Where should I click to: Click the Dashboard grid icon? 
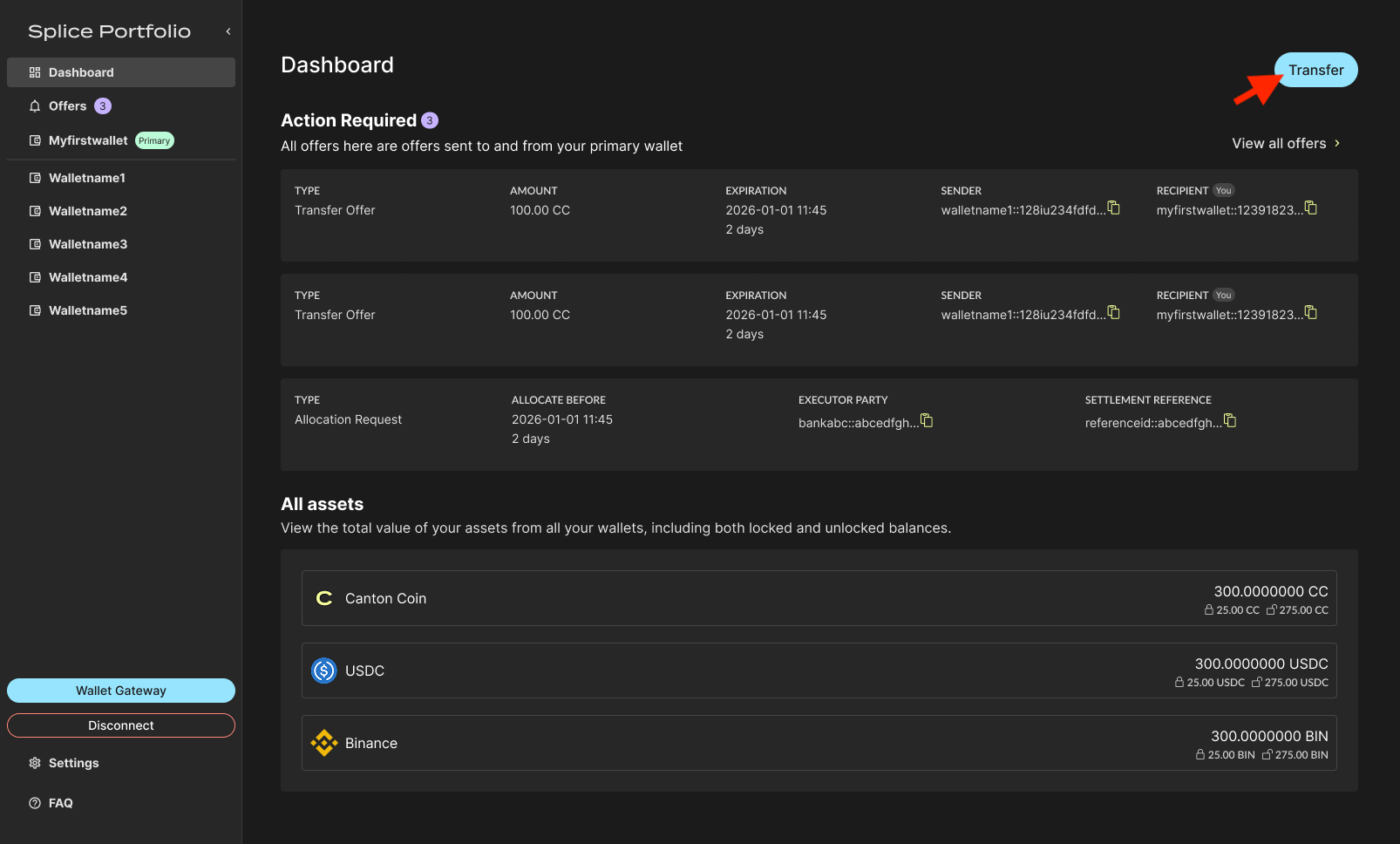point(35,72)
